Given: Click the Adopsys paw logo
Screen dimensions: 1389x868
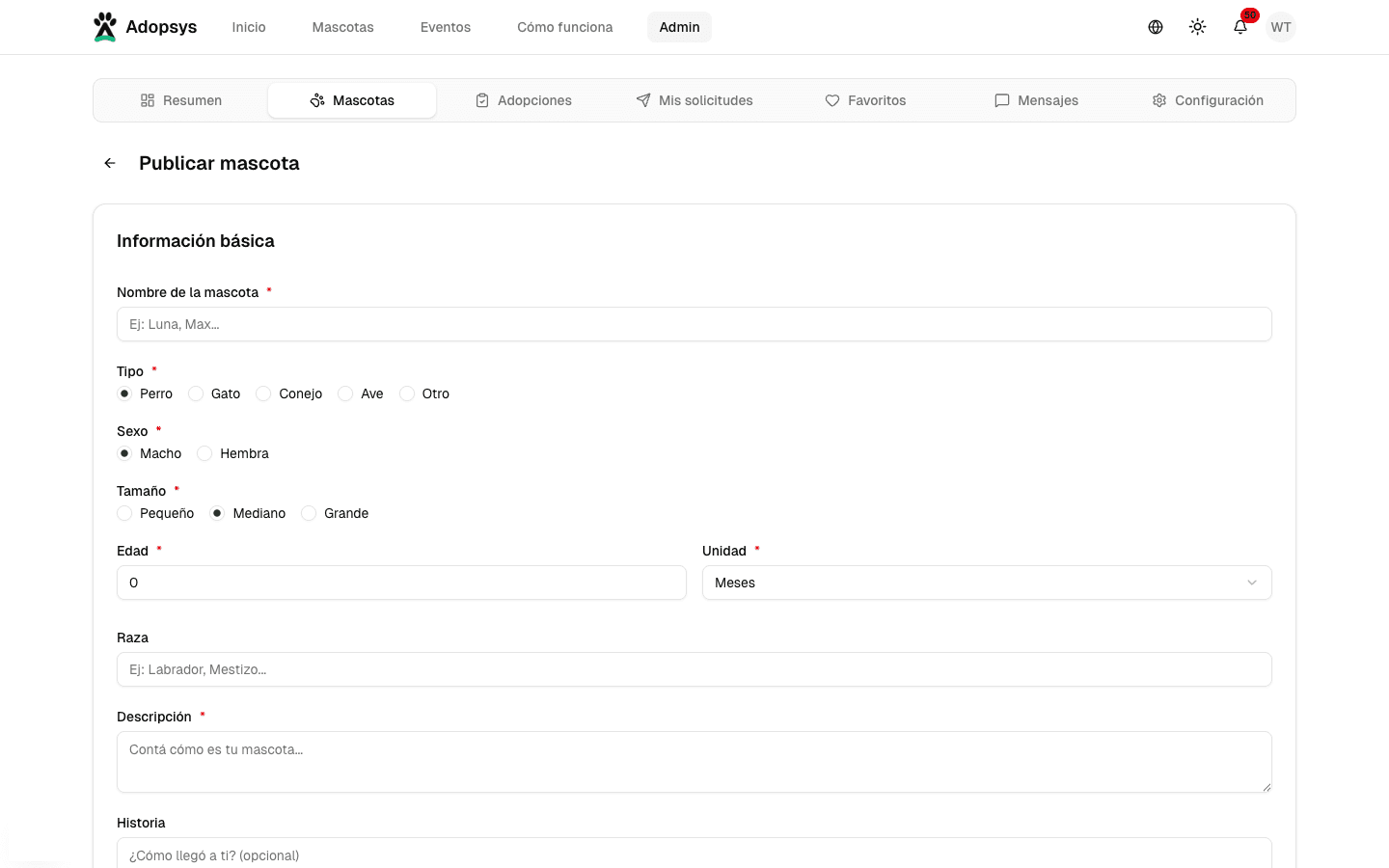Looking at the screenshot, I should click(x=105, y=27).
